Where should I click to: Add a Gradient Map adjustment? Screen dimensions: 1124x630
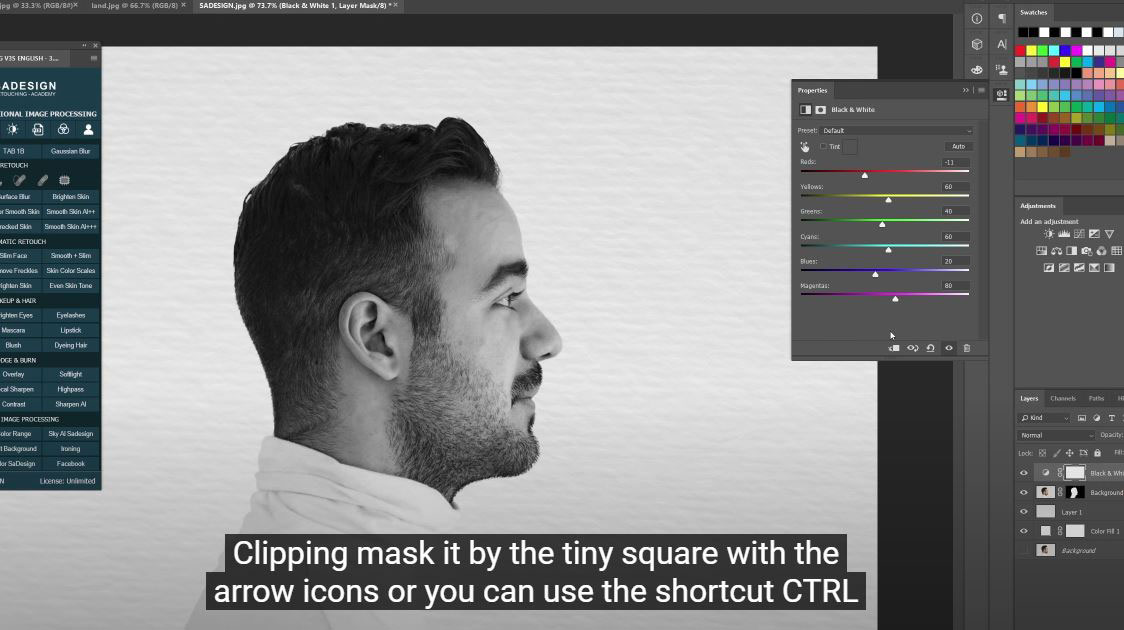1109,268
